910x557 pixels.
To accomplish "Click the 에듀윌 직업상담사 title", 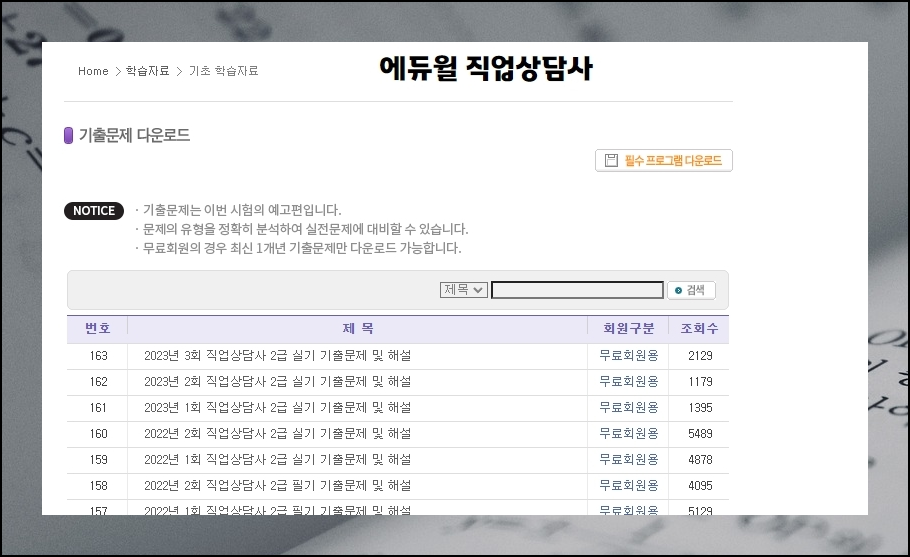I will pos(486,68).
